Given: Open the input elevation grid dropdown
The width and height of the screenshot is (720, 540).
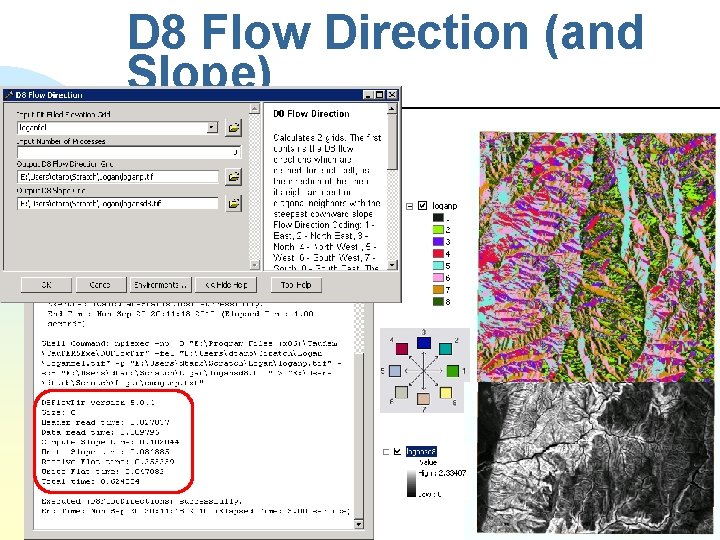Looking at the screenshot, I should (212, 127).
